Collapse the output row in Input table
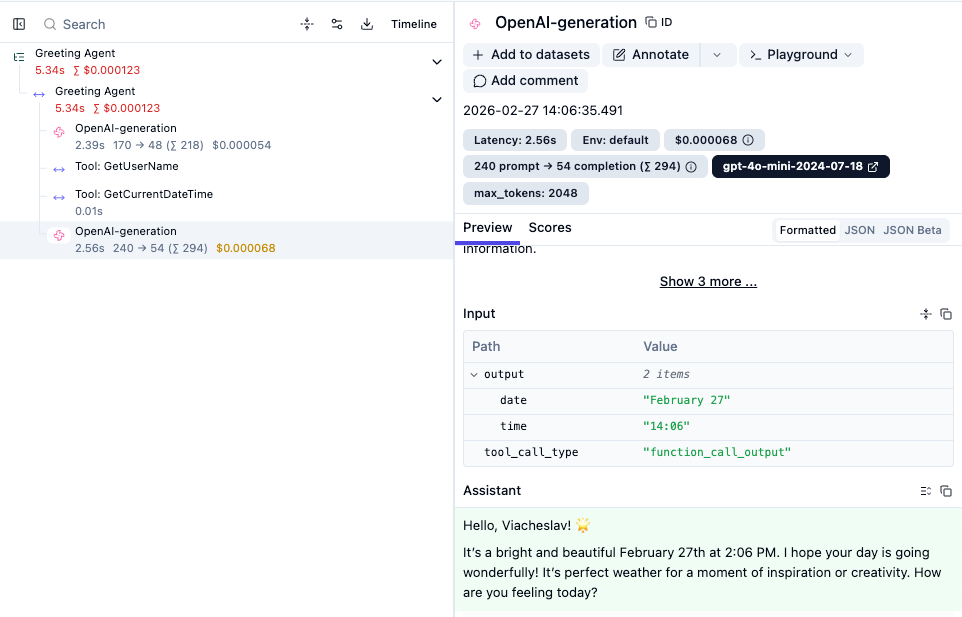This screenshot has height=617, width=962. coord(474,375)
